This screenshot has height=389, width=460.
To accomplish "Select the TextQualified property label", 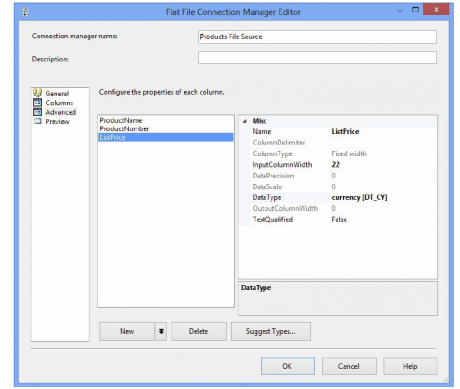I will click(x=273, y=220).
